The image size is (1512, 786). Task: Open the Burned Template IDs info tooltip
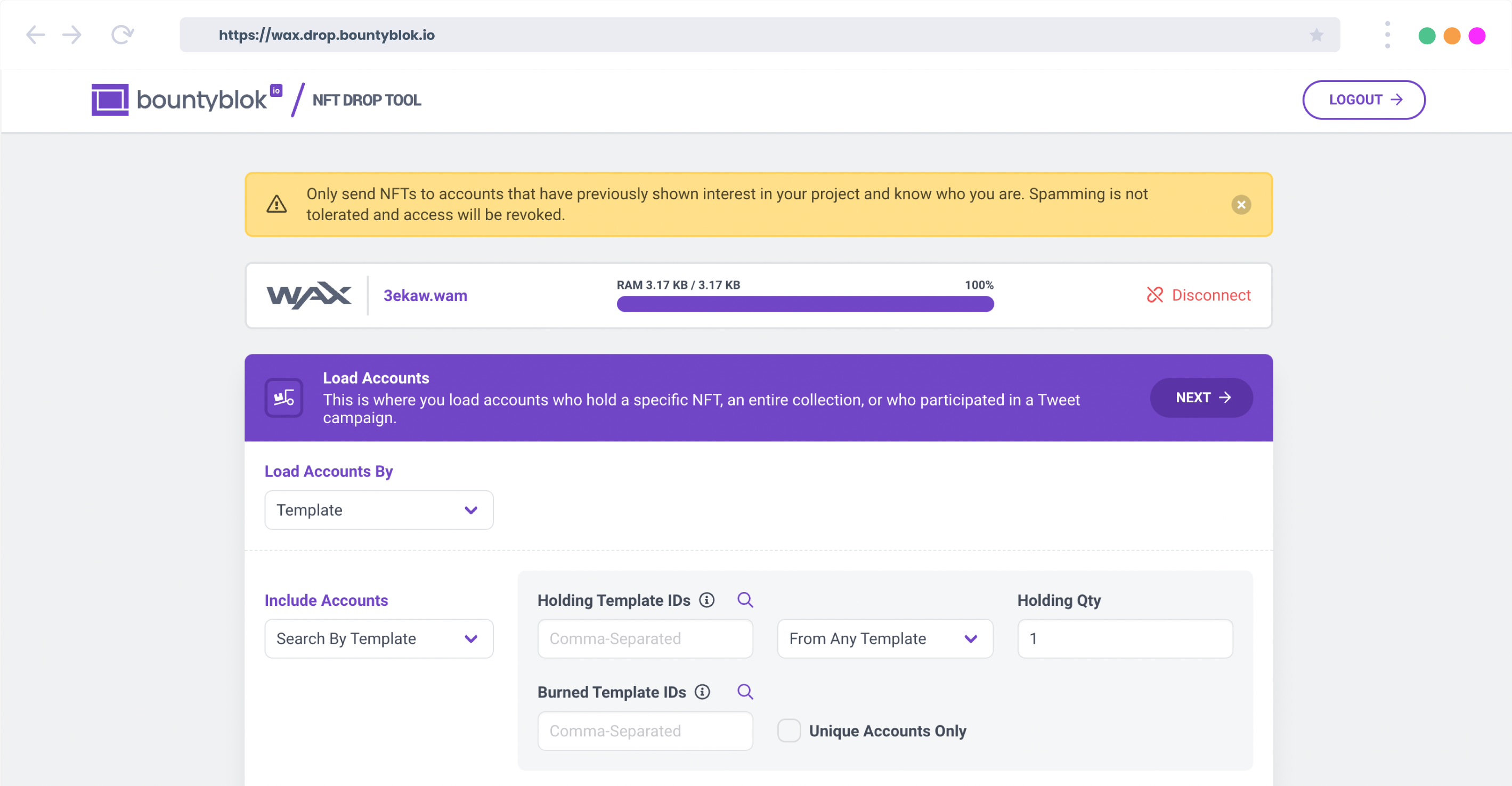pos(702,692)
